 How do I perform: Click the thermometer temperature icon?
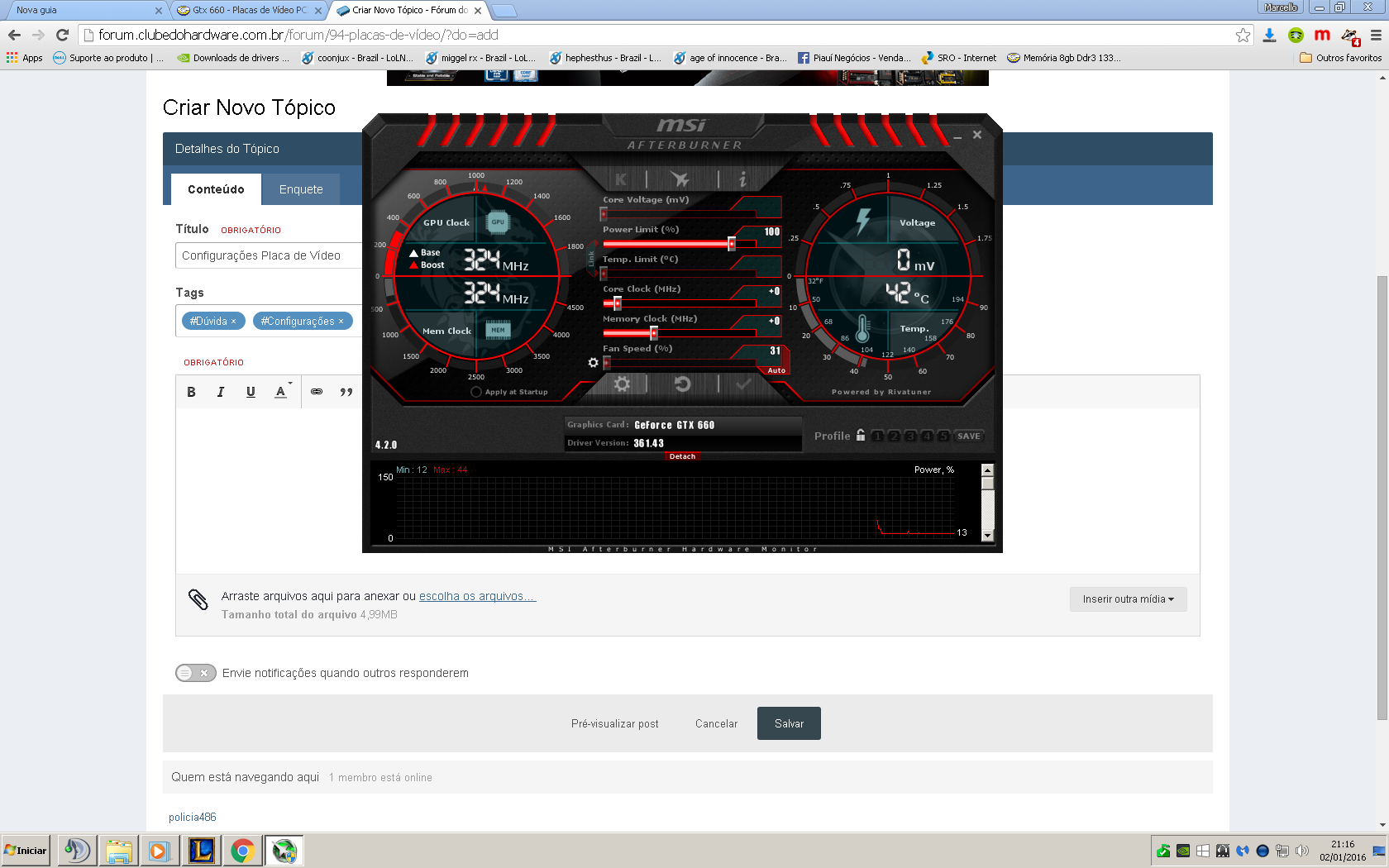863,329
